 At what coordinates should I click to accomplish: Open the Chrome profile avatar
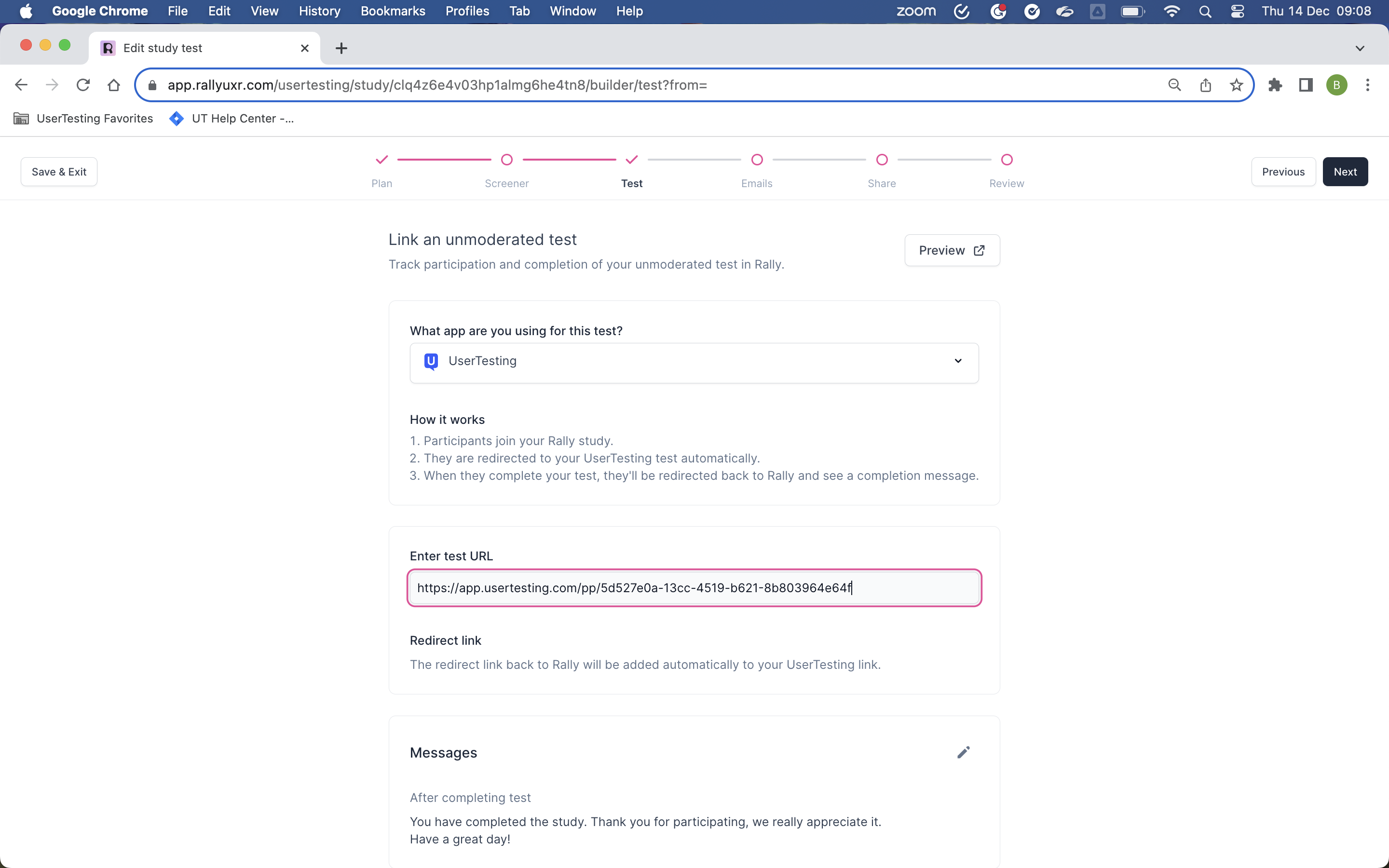click(x=1337, y=84)
